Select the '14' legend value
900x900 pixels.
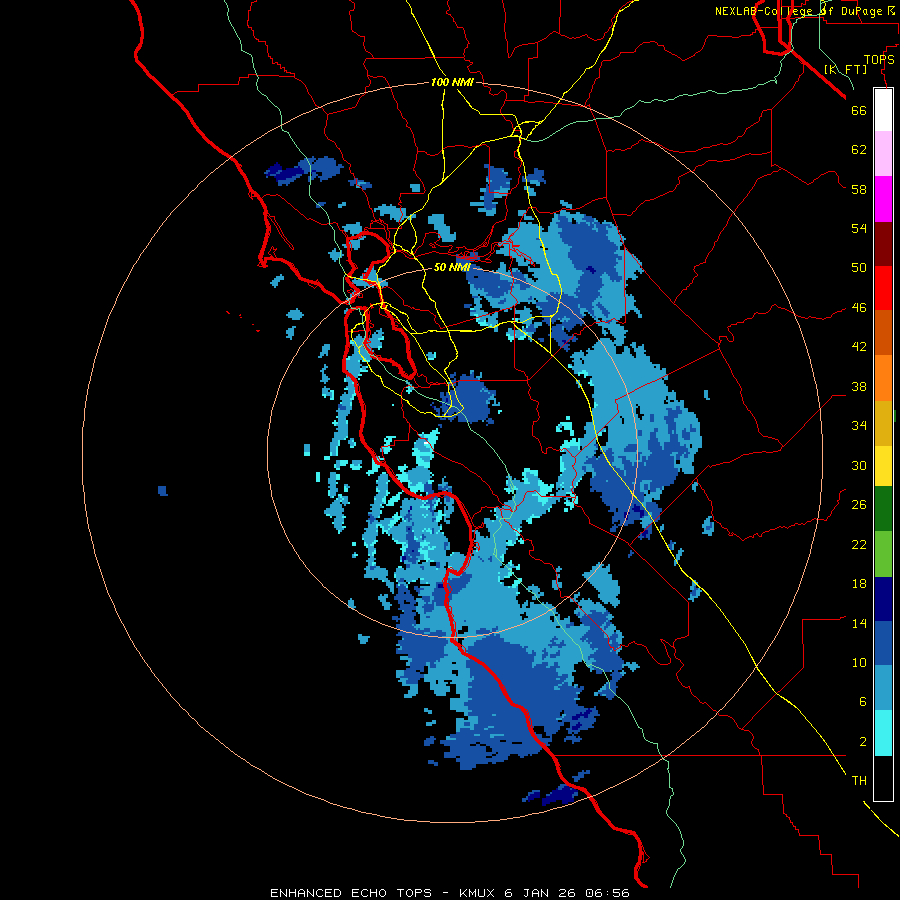click(859, 623)
